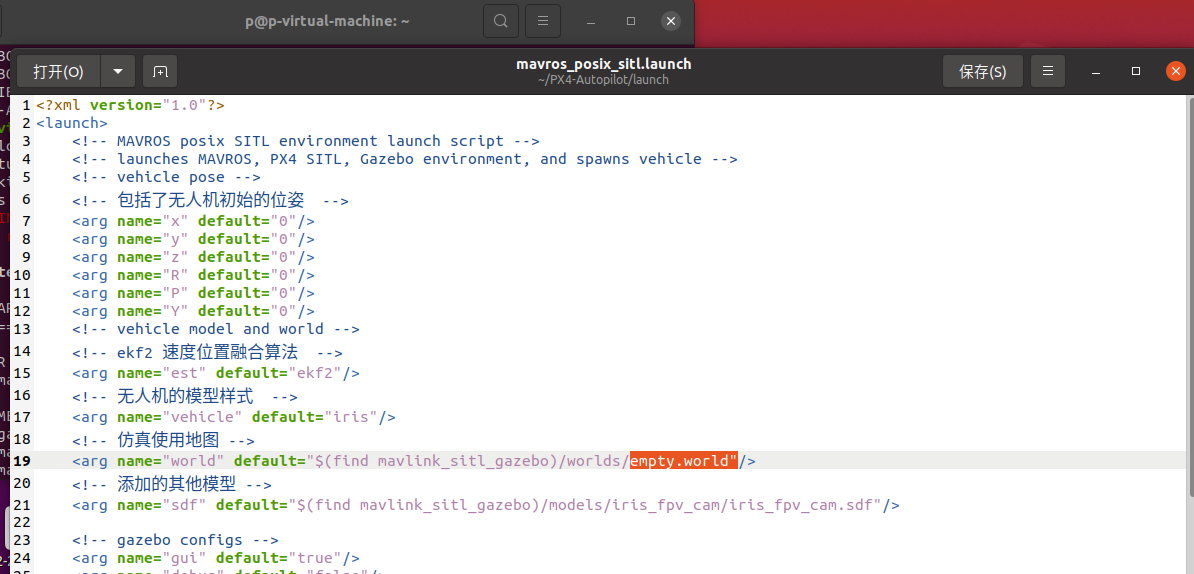1194x574 pixels.
Task: Click comment 'MAVROS posix SITL environment launch script'
Action: point(306,141)
